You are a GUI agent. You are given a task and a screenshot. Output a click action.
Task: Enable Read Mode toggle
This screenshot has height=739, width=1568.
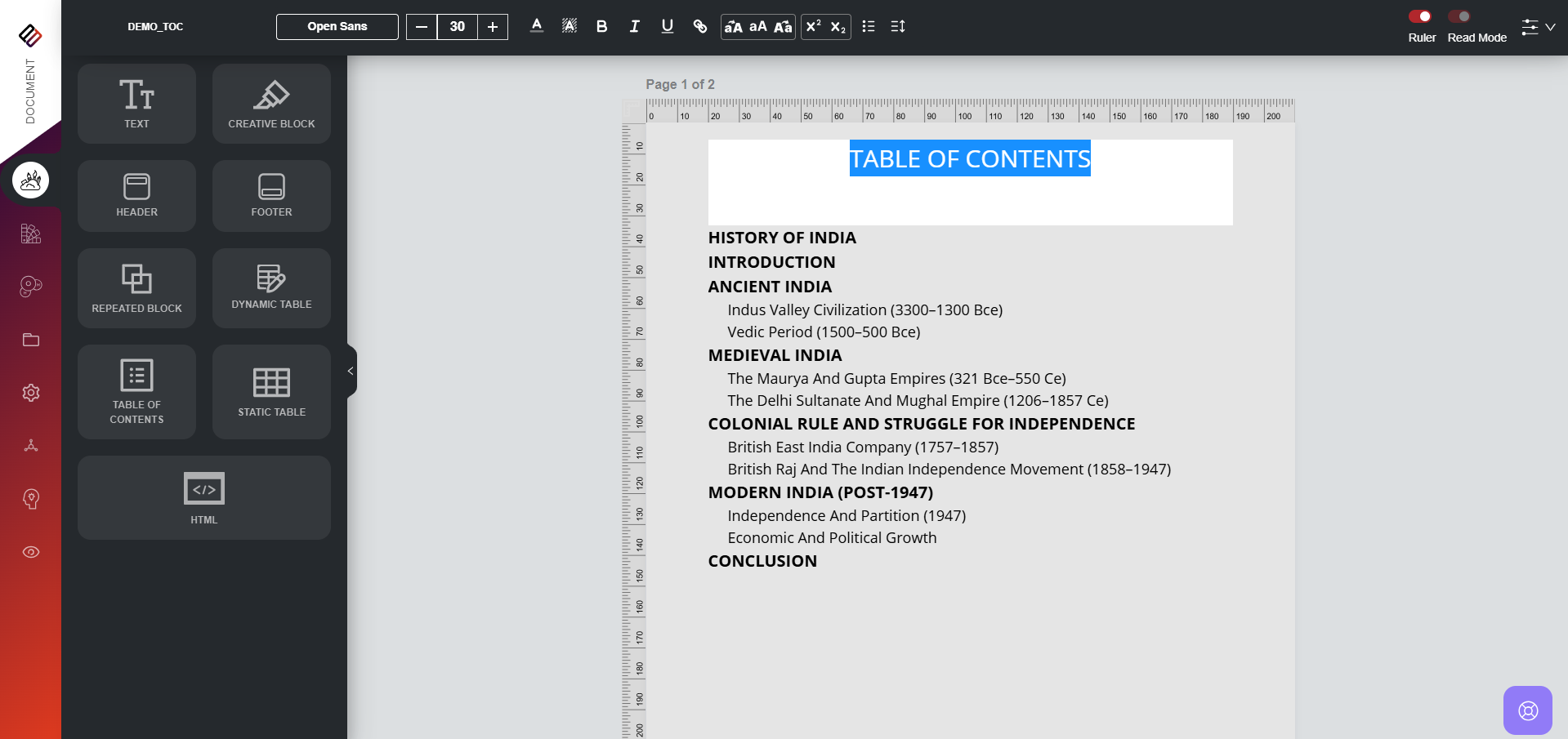coord(1459,16)
